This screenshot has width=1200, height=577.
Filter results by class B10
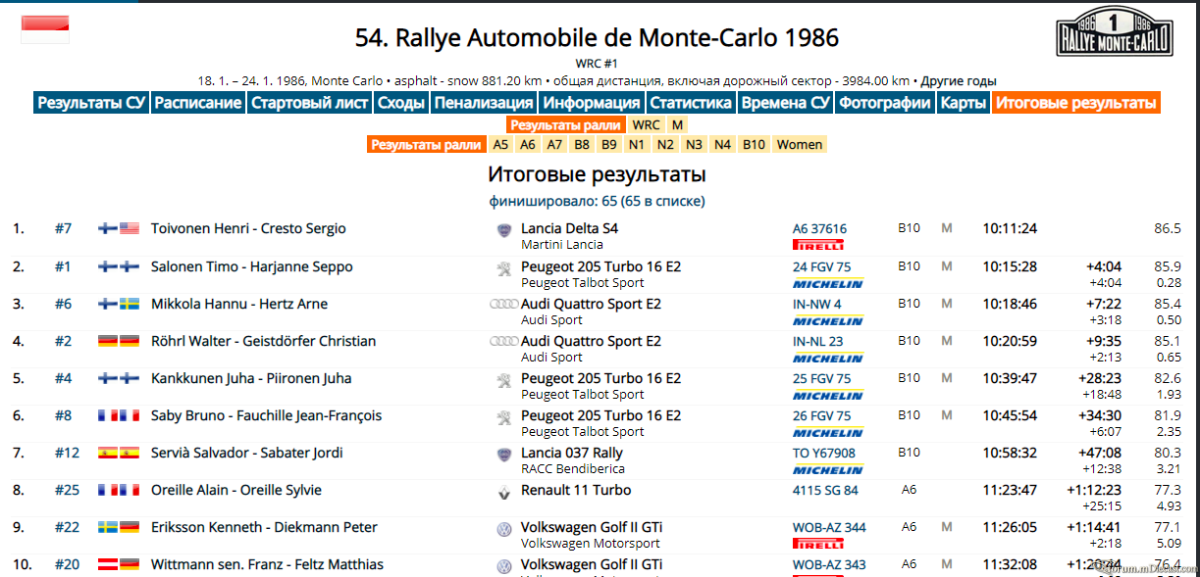[x=754, y=145]
